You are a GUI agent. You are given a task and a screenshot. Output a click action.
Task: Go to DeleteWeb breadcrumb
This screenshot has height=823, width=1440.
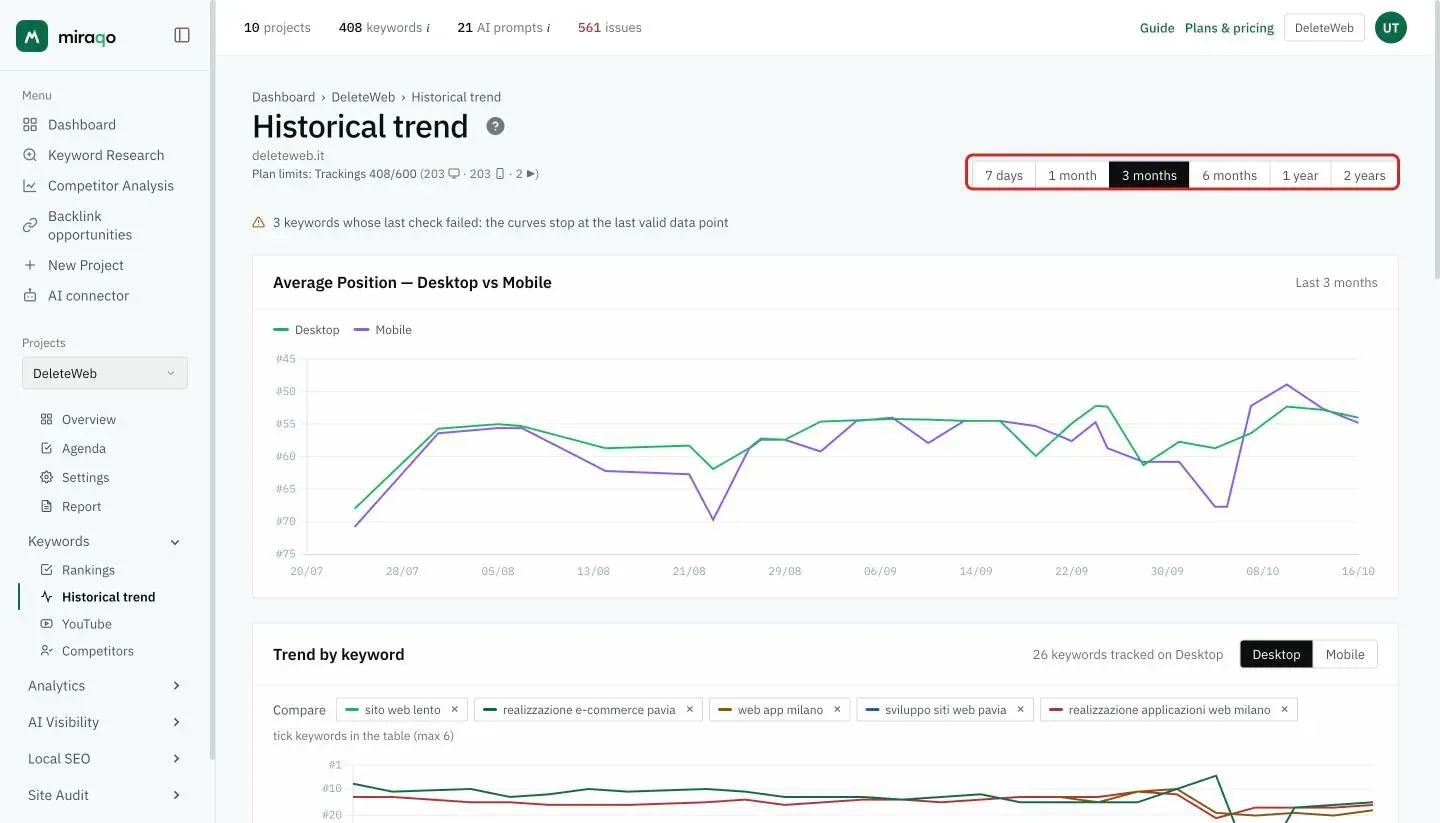click(363, 97)
